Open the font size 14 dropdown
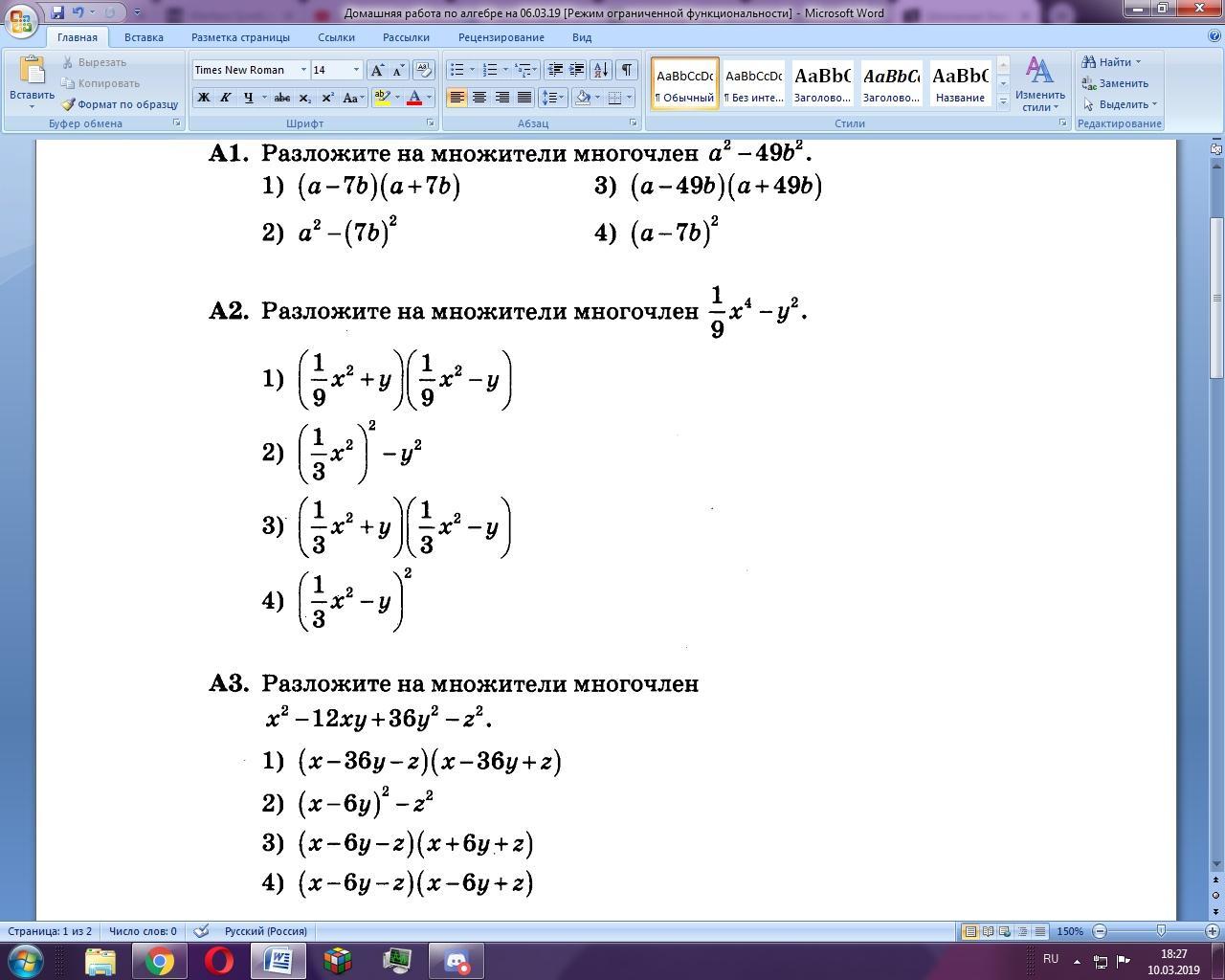The image size is (1225, 980). click(x=356, y=70)
